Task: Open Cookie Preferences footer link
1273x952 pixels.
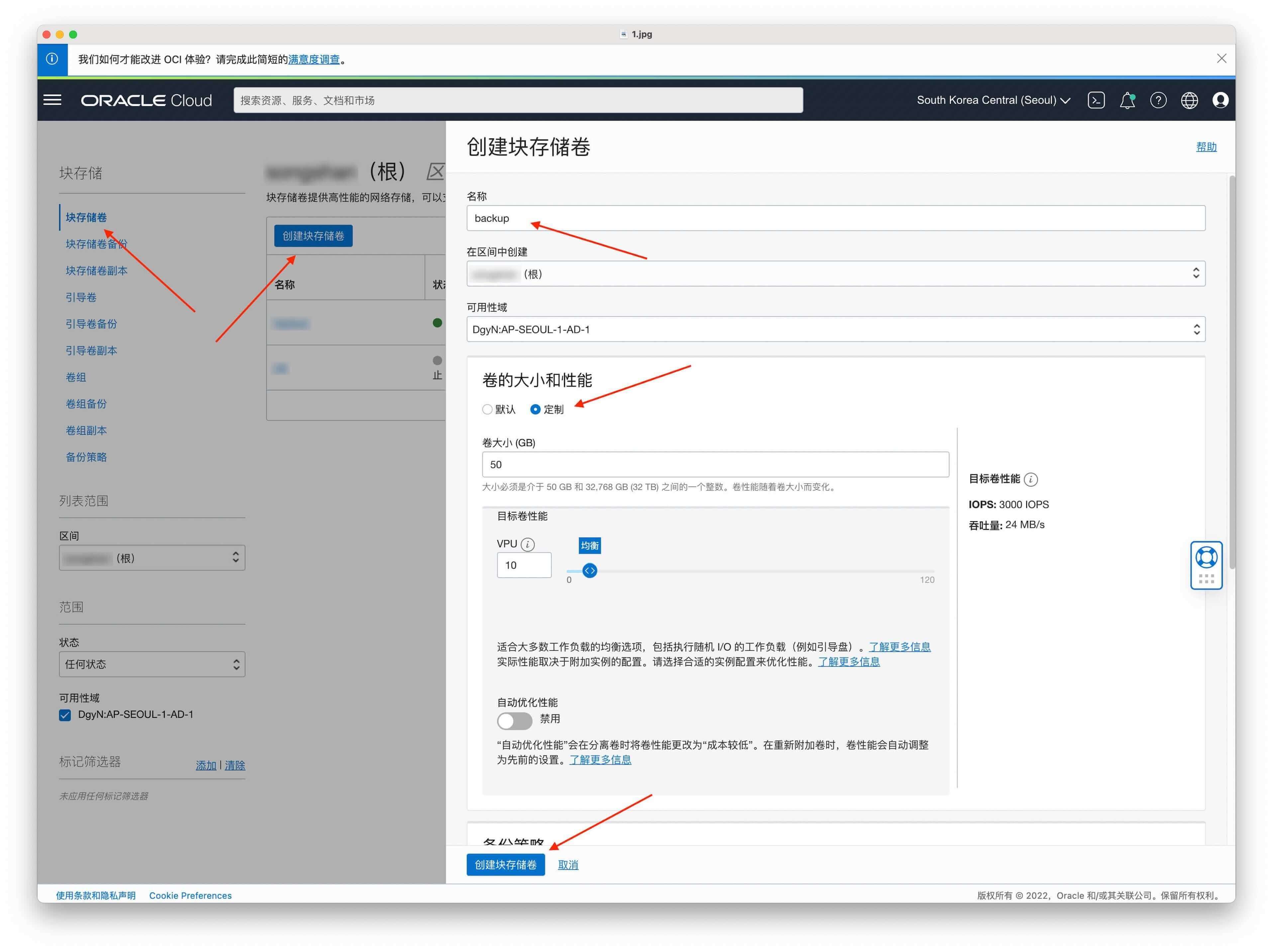Action: [190, 896]
